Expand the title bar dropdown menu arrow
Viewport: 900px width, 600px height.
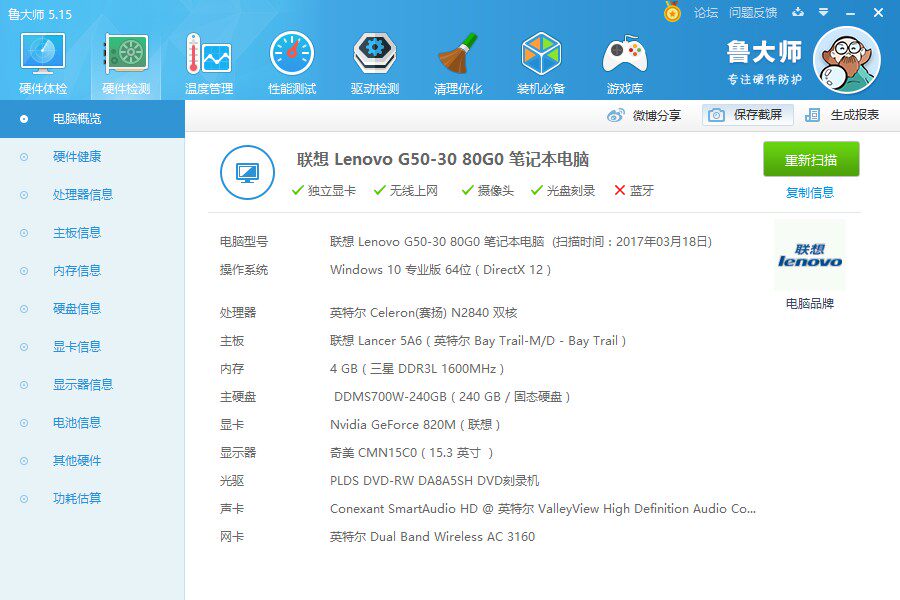tap(823, 12)
